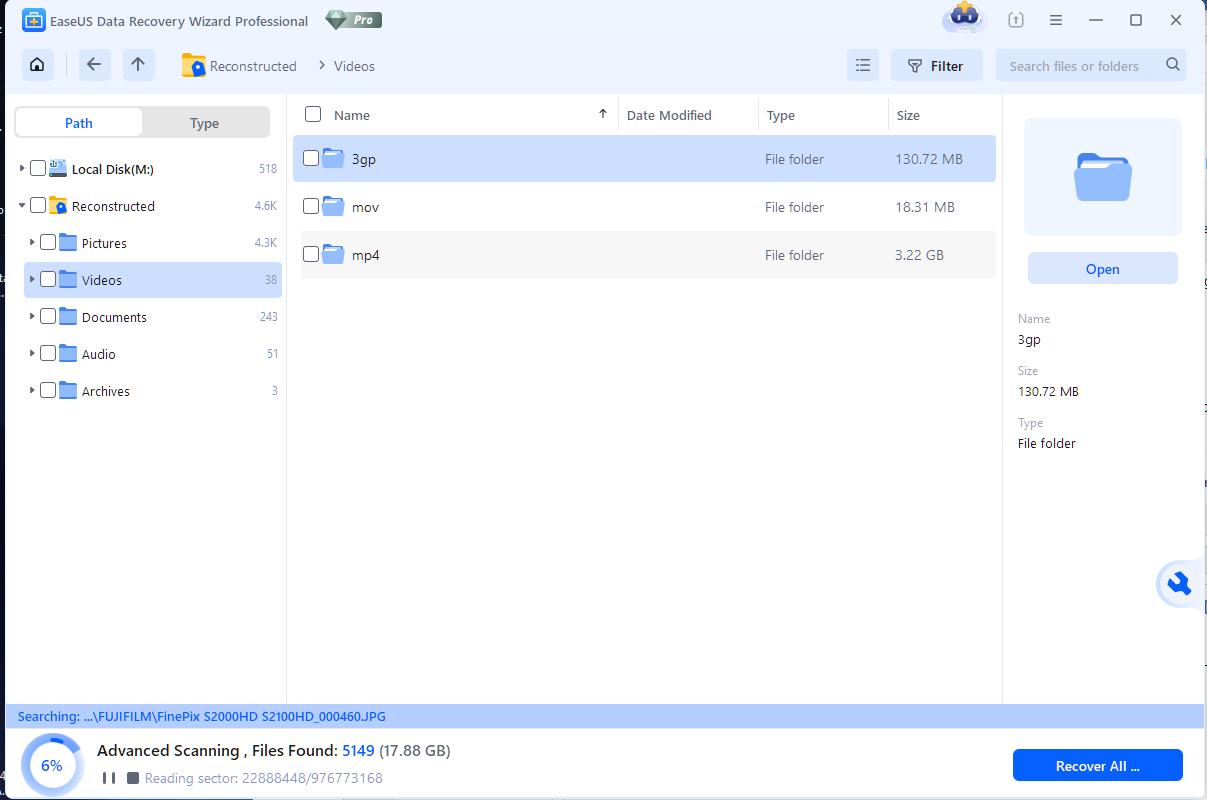1207x800 pixels.
Task: Click the Archives folder icon in tree
Action: [x=68, y=391]
